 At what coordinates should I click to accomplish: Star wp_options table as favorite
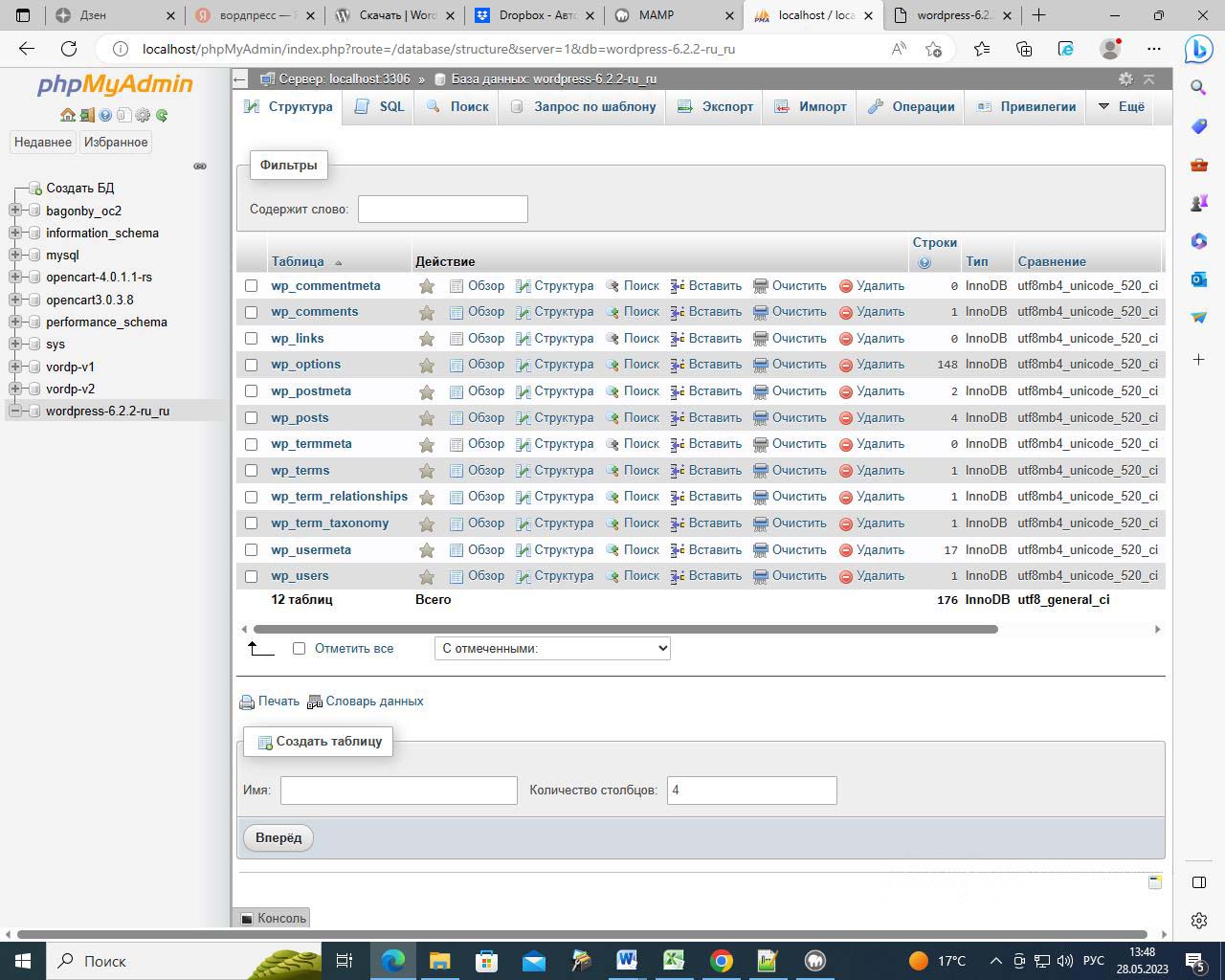coord(427,366)
